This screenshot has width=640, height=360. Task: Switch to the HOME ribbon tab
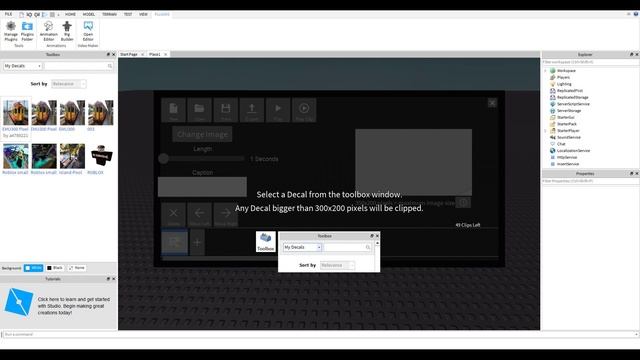pyautogui.click(x=70, y=14)
